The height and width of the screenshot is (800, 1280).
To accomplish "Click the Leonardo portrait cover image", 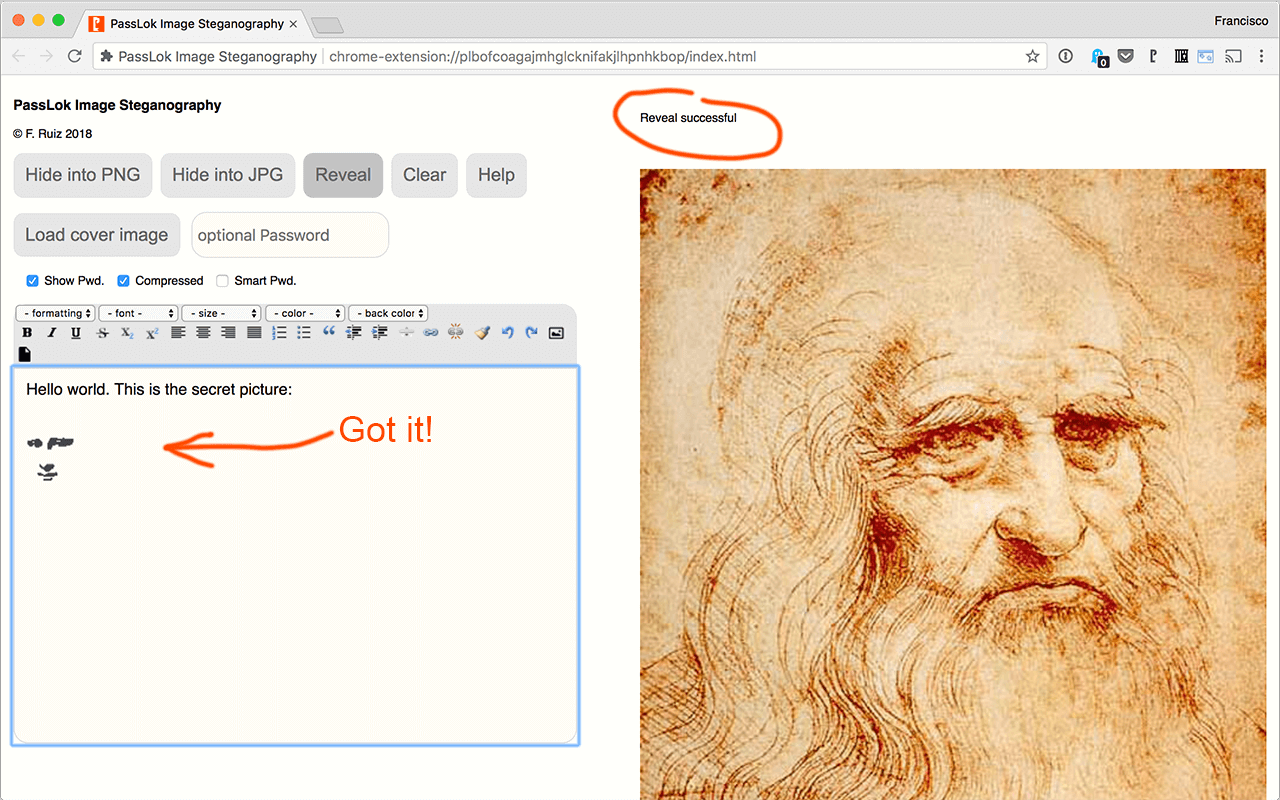I will 953,484.
